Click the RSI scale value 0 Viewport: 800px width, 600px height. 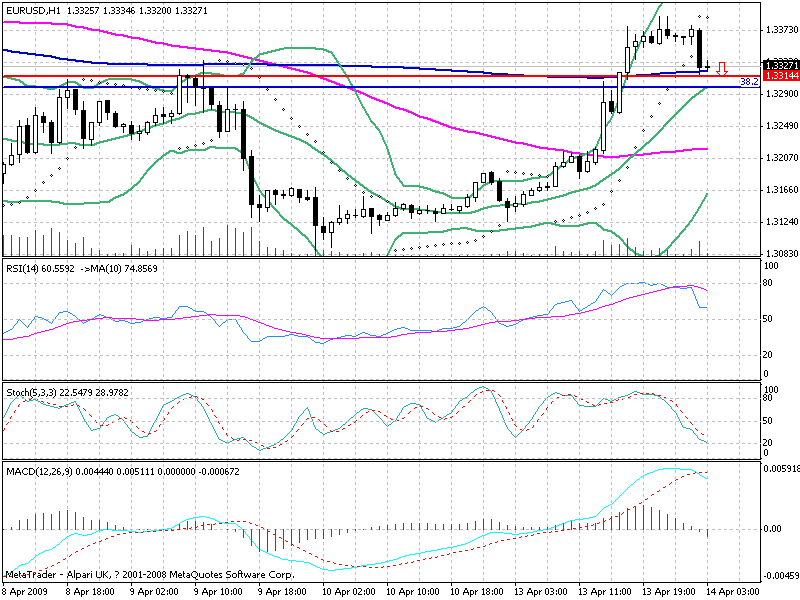coord(766,374)
